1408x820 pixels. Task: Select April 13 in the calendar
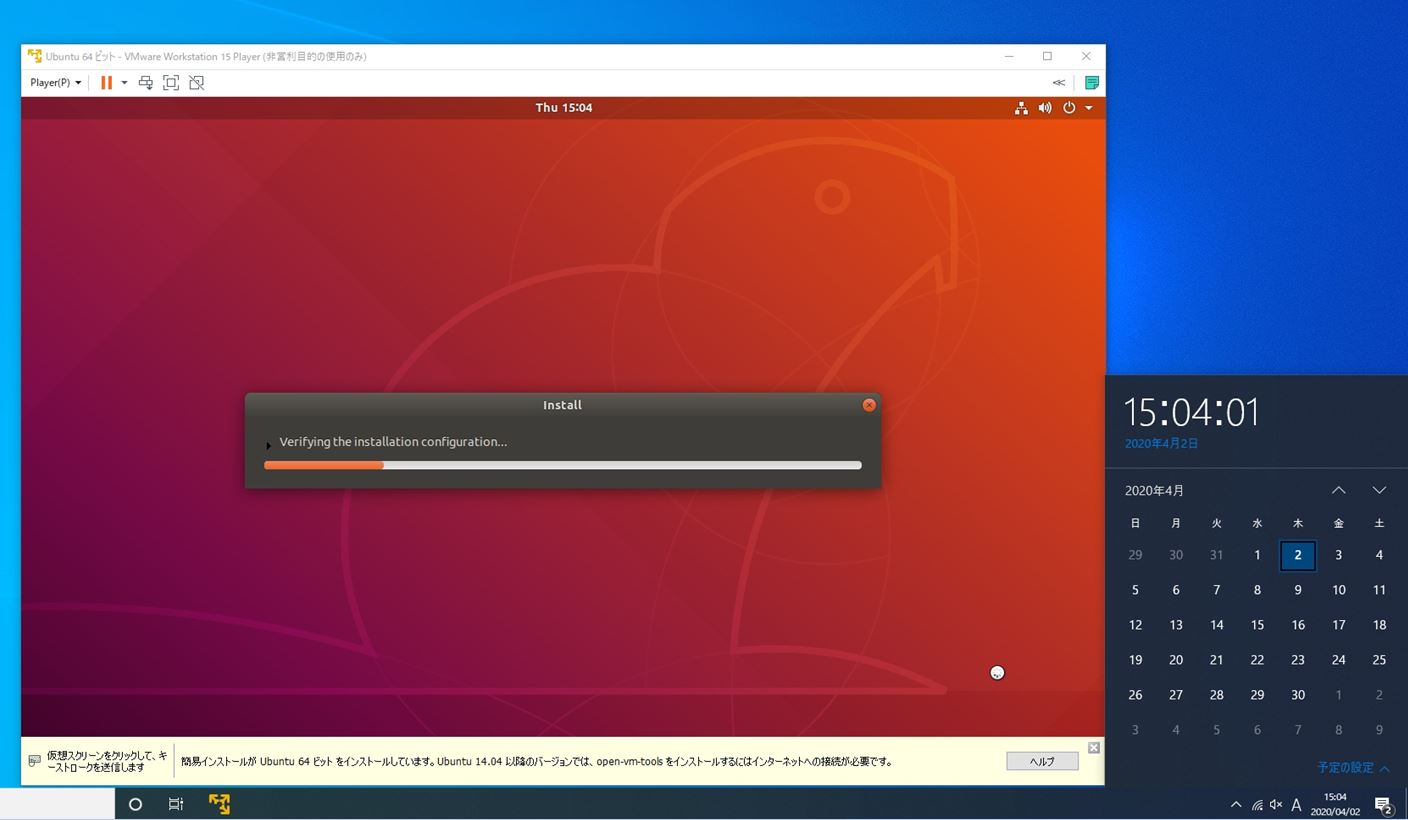click(x=1176, y=625)
